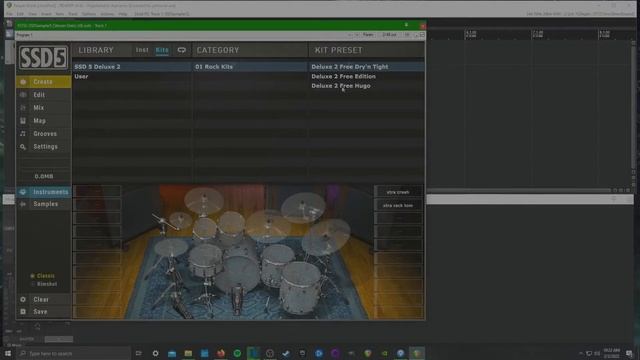Select the snare drum in the kit view
This screenshot has width=640, height=360.
point(205,260)
